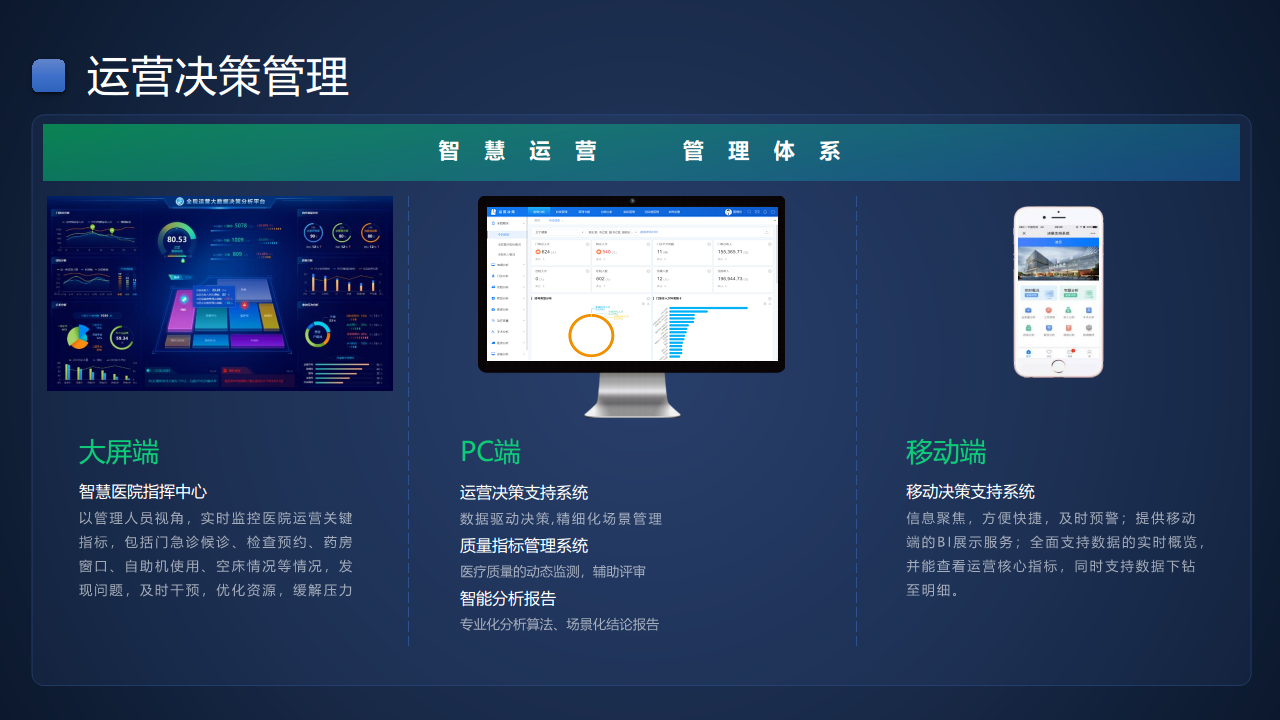
Task: Tap the three-dot more icon on the phone screen
Action: pyautogui.click(x=1093, y=233)
